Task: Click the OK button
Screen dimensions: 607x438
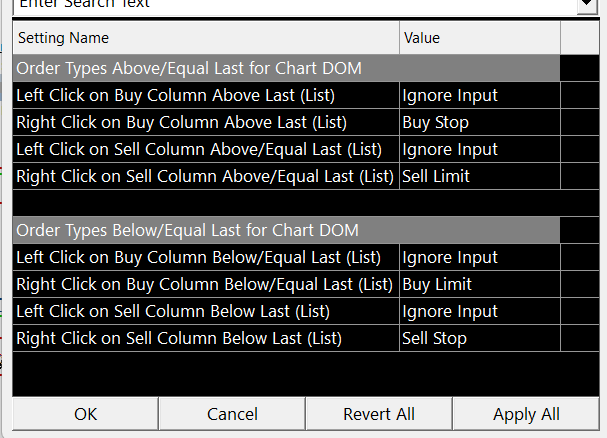Action: [85, 414]
